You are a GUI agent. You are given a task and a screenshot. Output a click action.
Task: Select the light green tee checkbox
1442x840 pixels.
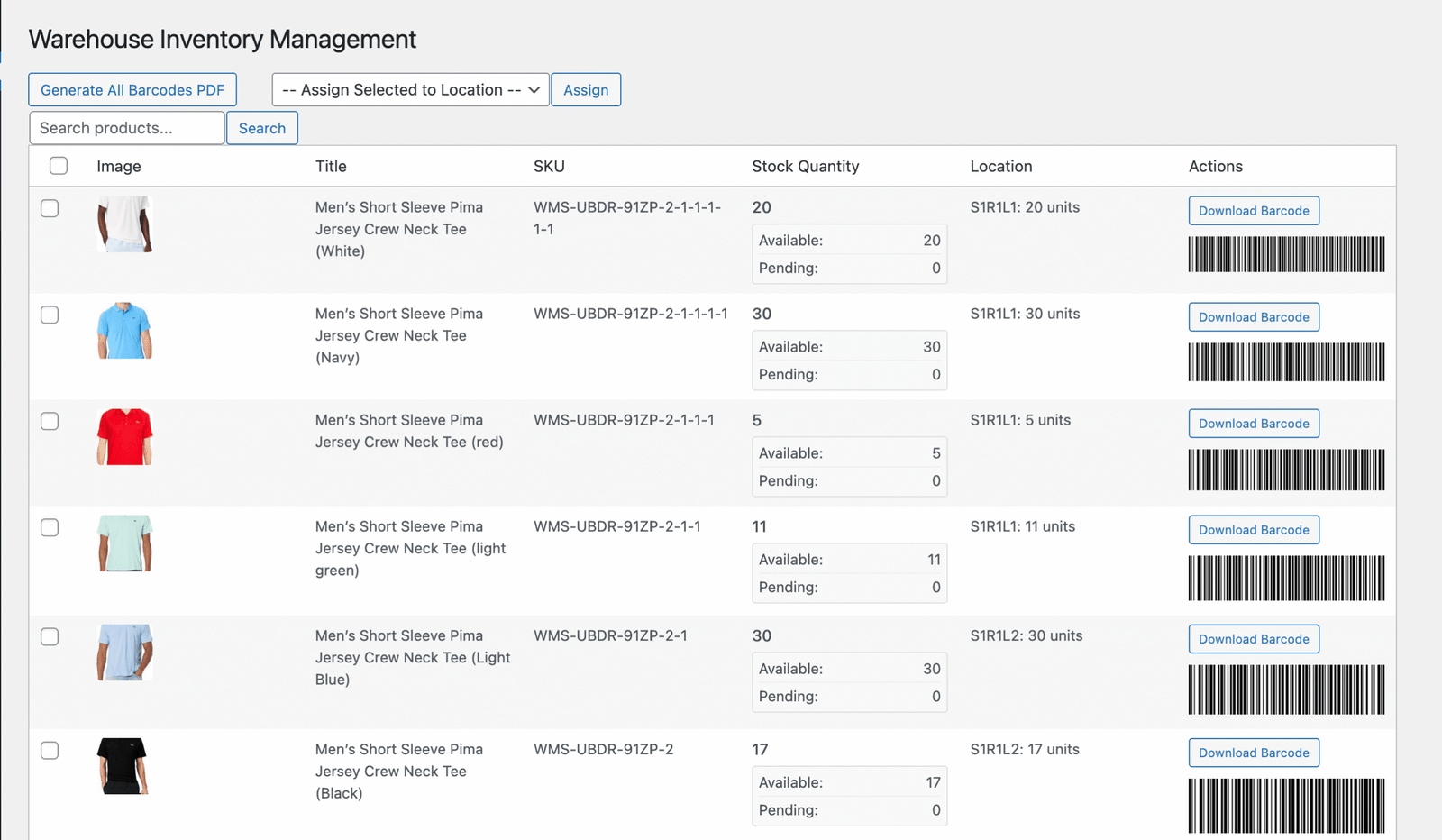click(x=50, y=527)
